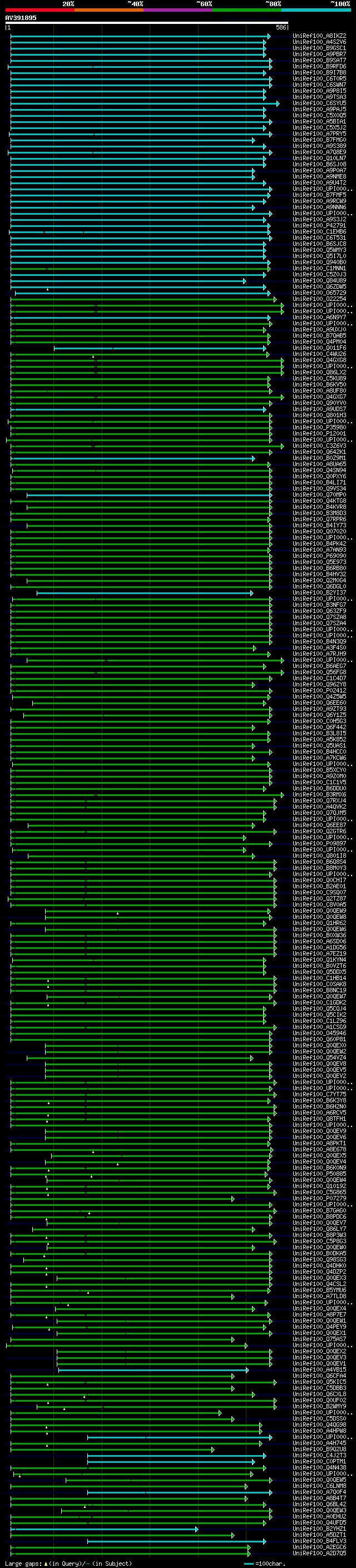Viewport: 356px width, 1568px height.
Task: Select hit label UniRef100_A9RCW9
Action: click(319, 201)
